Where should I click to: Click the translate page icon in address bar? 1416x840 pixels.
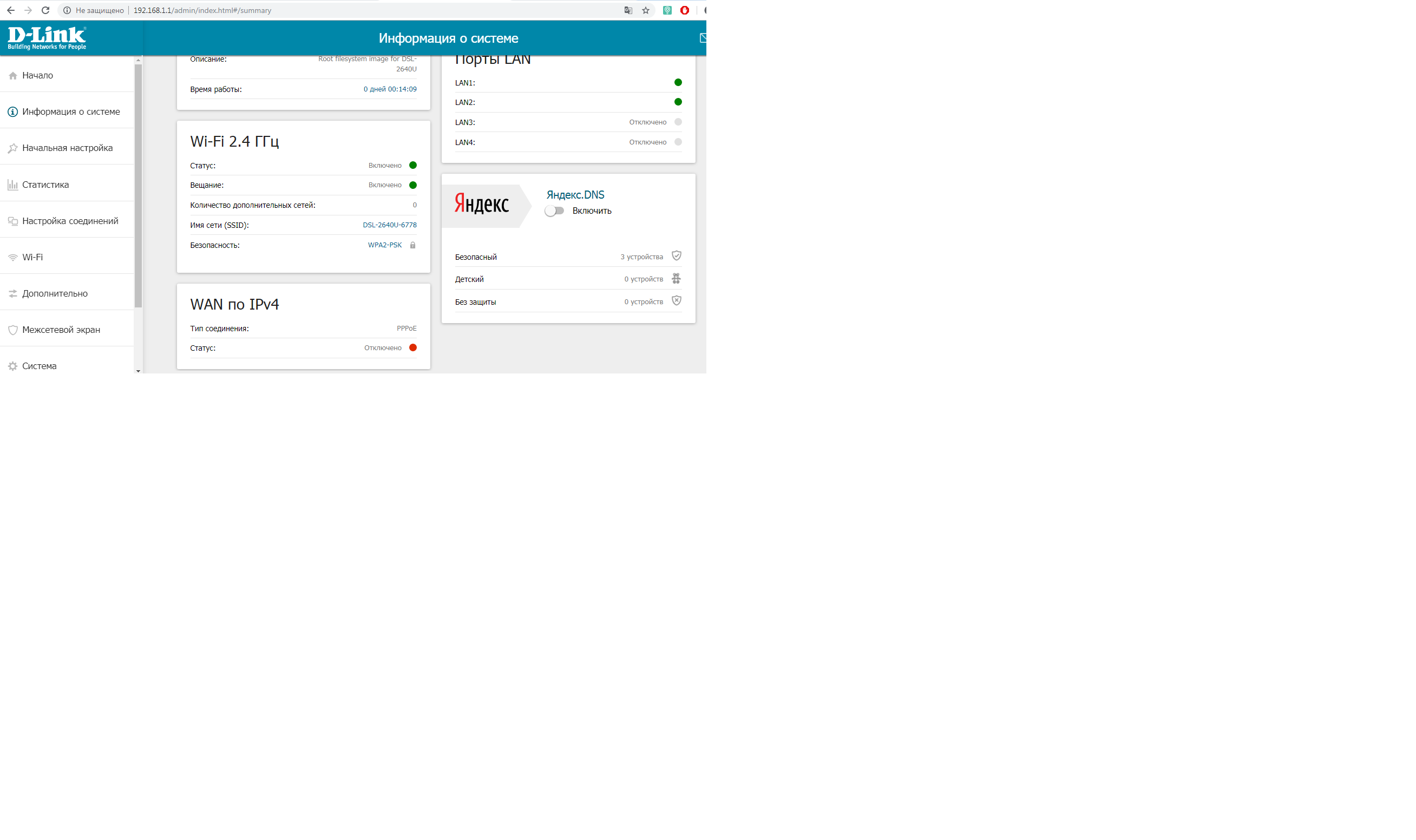pos(628,10)
